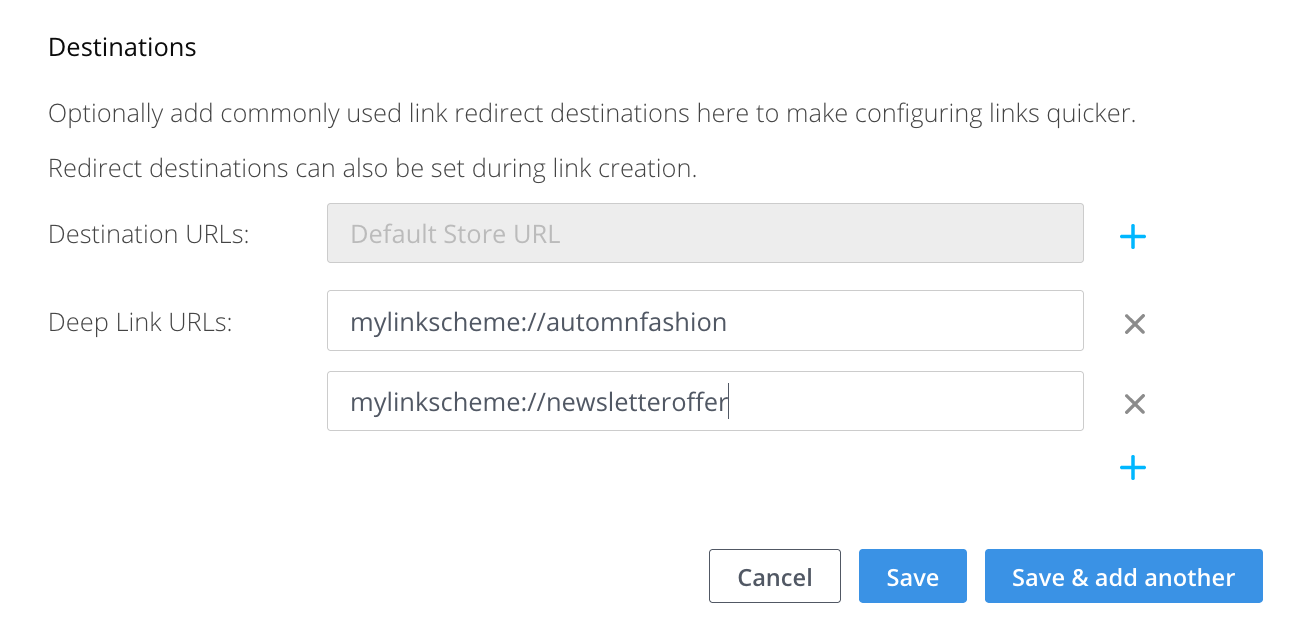The width and height of the screenshot is (1290, 626).
Task: Click the word "automnfashion" in the first deep link
Action: [636, 323]
